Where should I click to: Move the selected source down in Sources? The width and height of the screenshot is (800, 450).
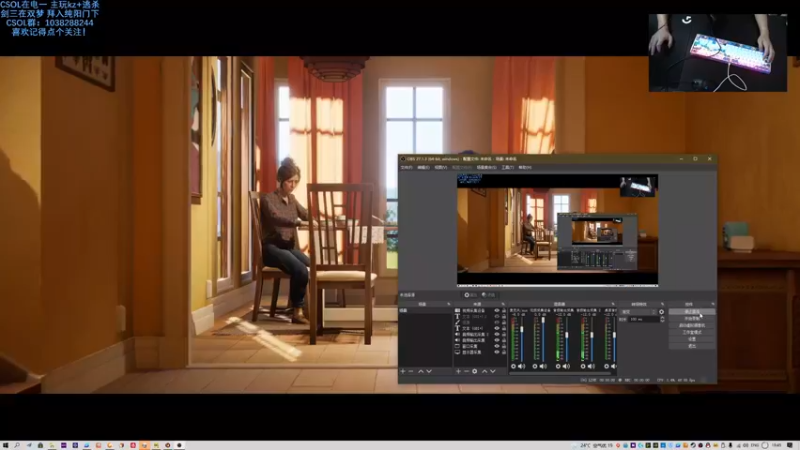(x=492, y=371)
